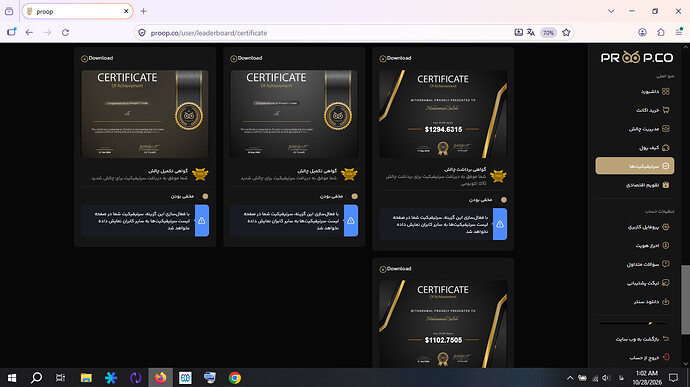The width and height of the screenshot is (690, 387).
Task: Click the translate page icon in address bar
Action: (x=531, y=33)
